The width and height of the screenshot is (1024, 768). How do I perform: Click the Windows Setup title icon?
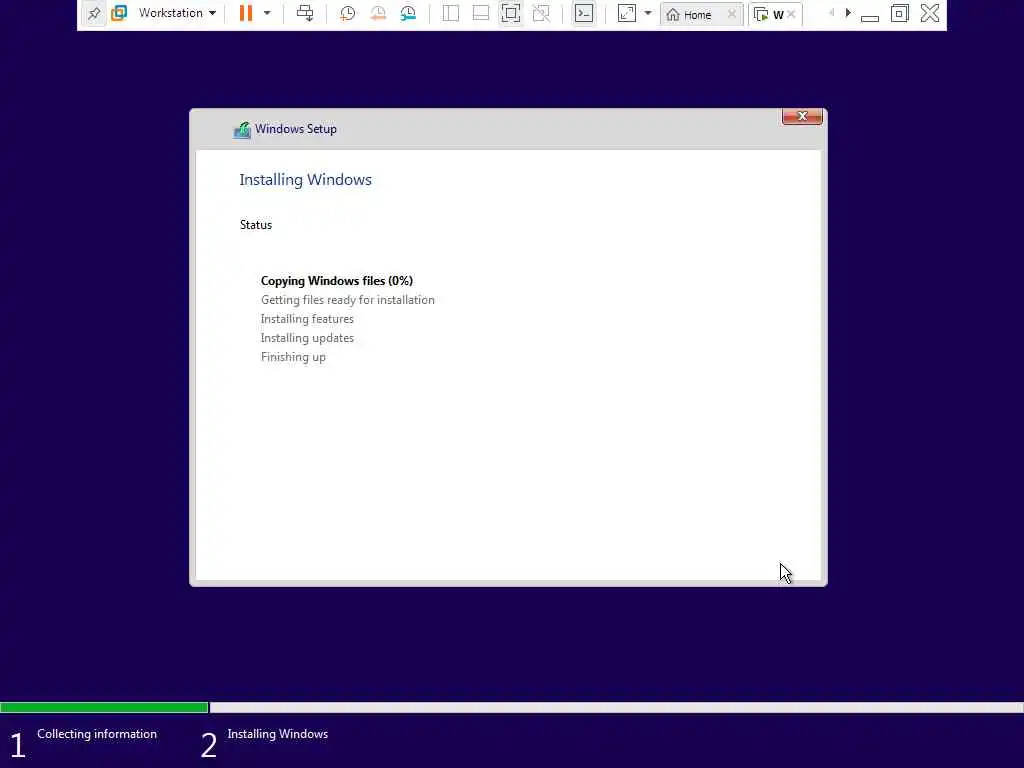click(x=242, y=130)
